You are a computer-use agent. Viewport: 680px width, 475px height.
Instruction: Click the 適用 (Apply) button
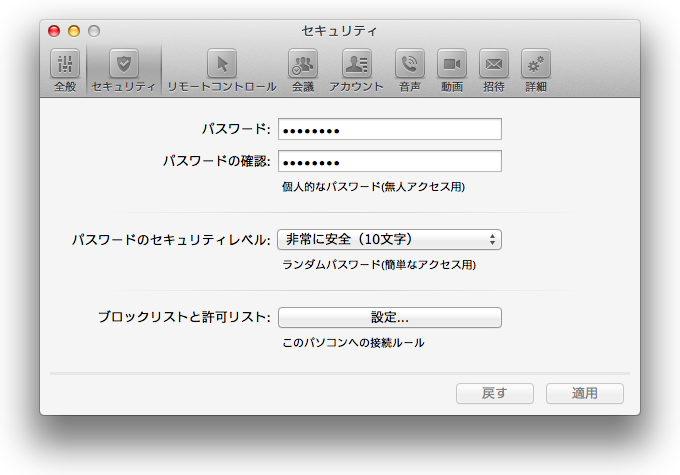point(585,393)
